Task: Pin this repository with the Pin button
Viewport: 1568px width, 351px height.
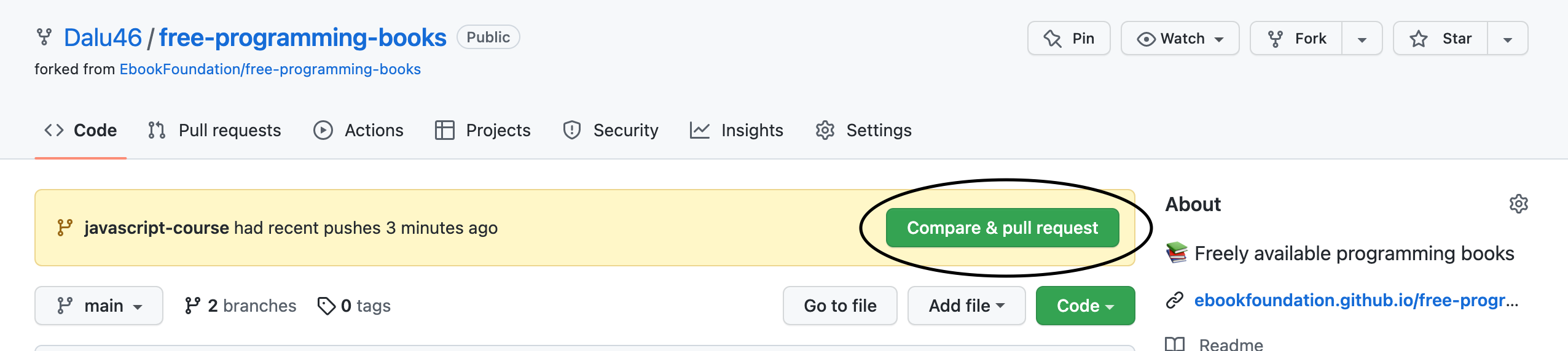Action: coord(1069,39)
